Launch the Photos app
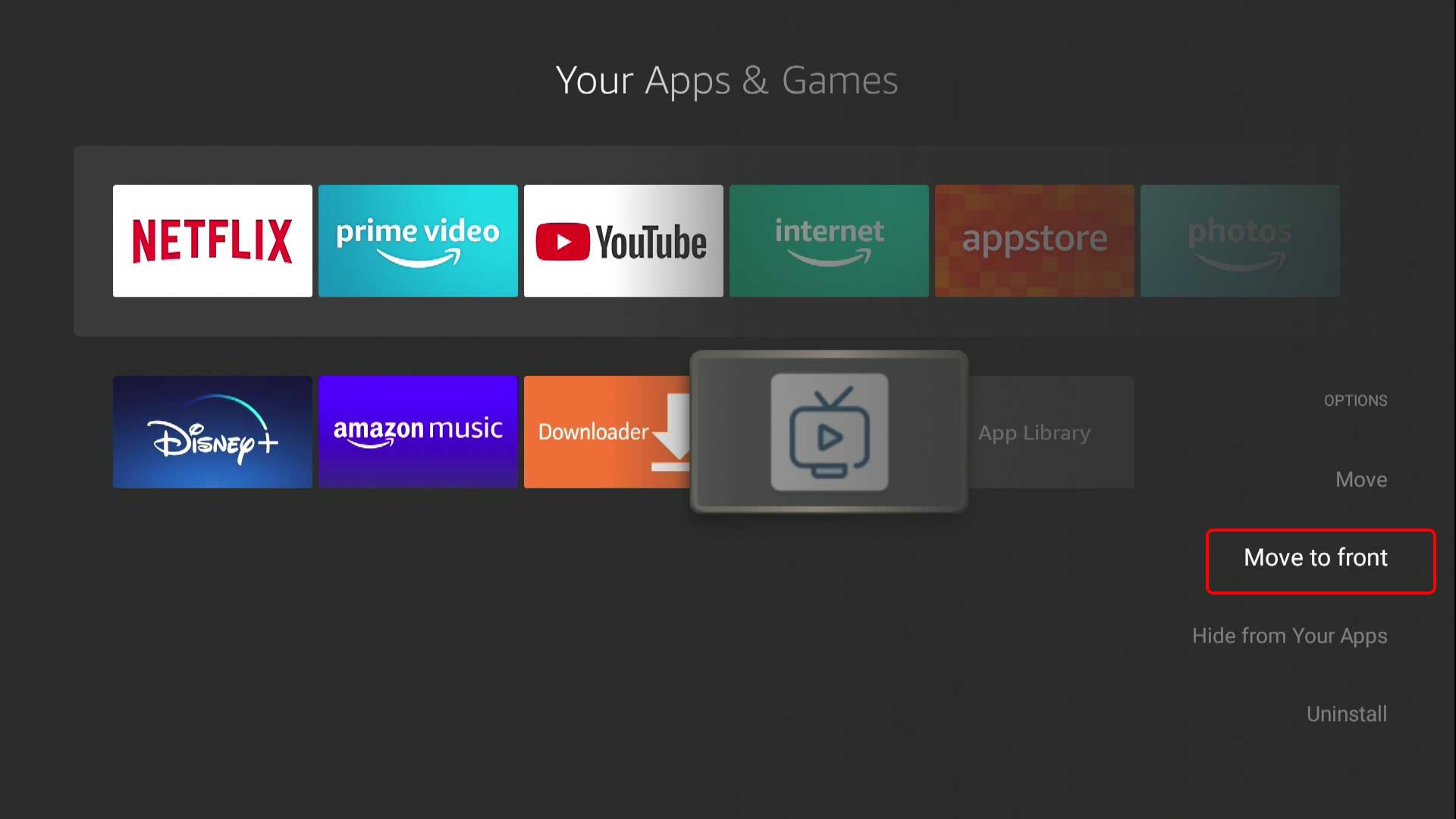The image size is (1456, 819). [1240, 241]
